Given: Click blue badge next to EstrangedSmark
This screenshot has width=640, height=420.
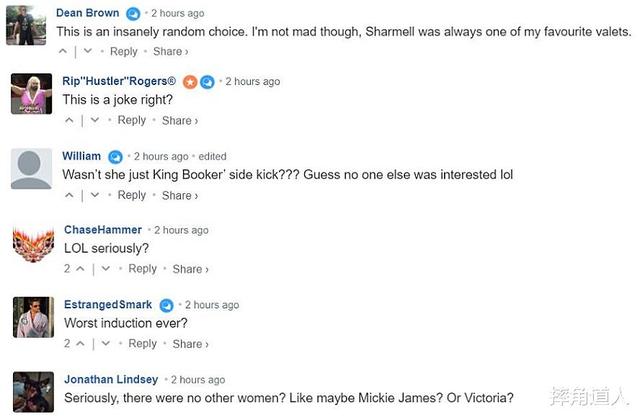Looking at the screenshot, I should click(x=167, y=305).
